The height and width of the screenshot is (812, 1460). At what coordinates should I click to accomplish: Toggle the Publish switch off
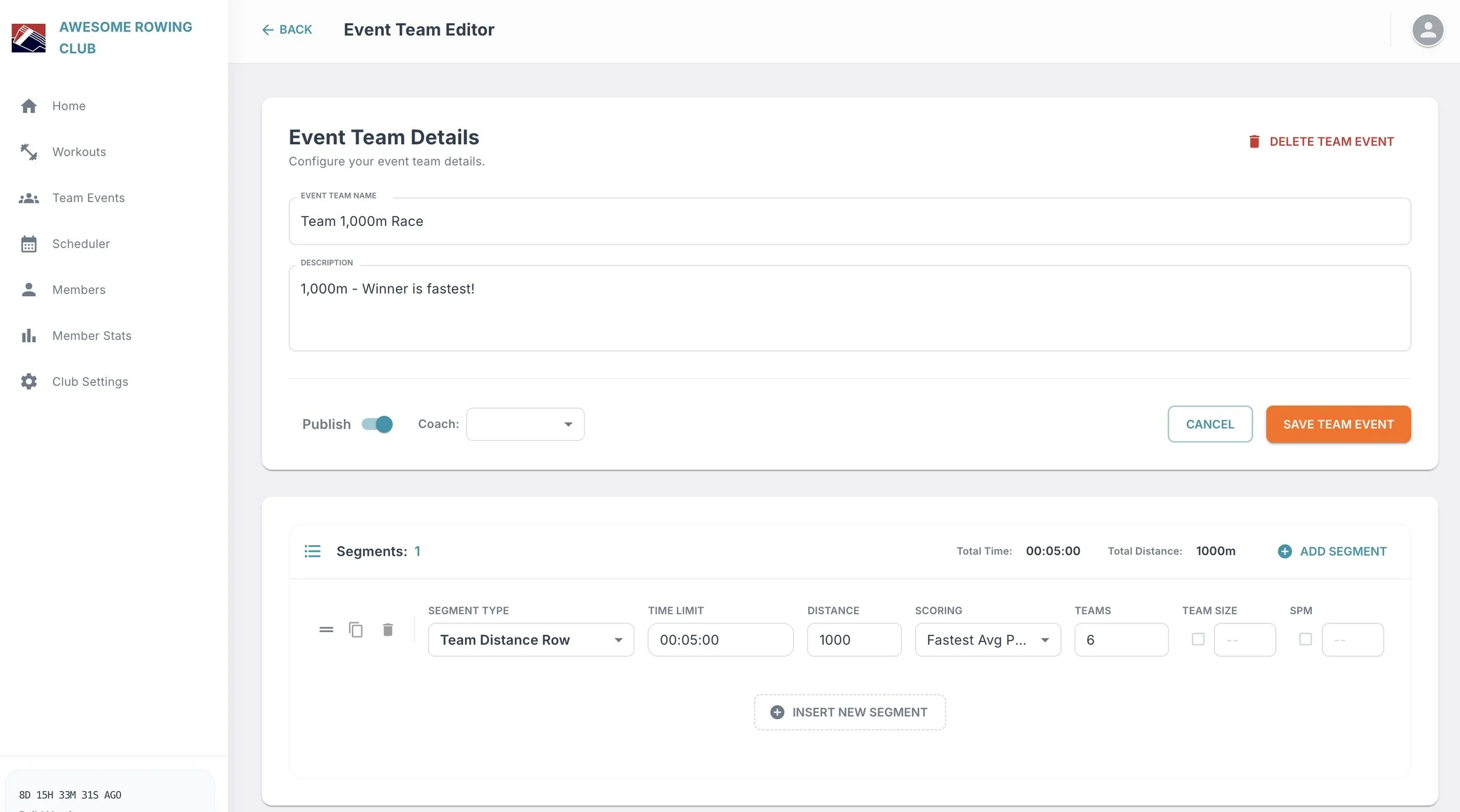tap(377, 424)
